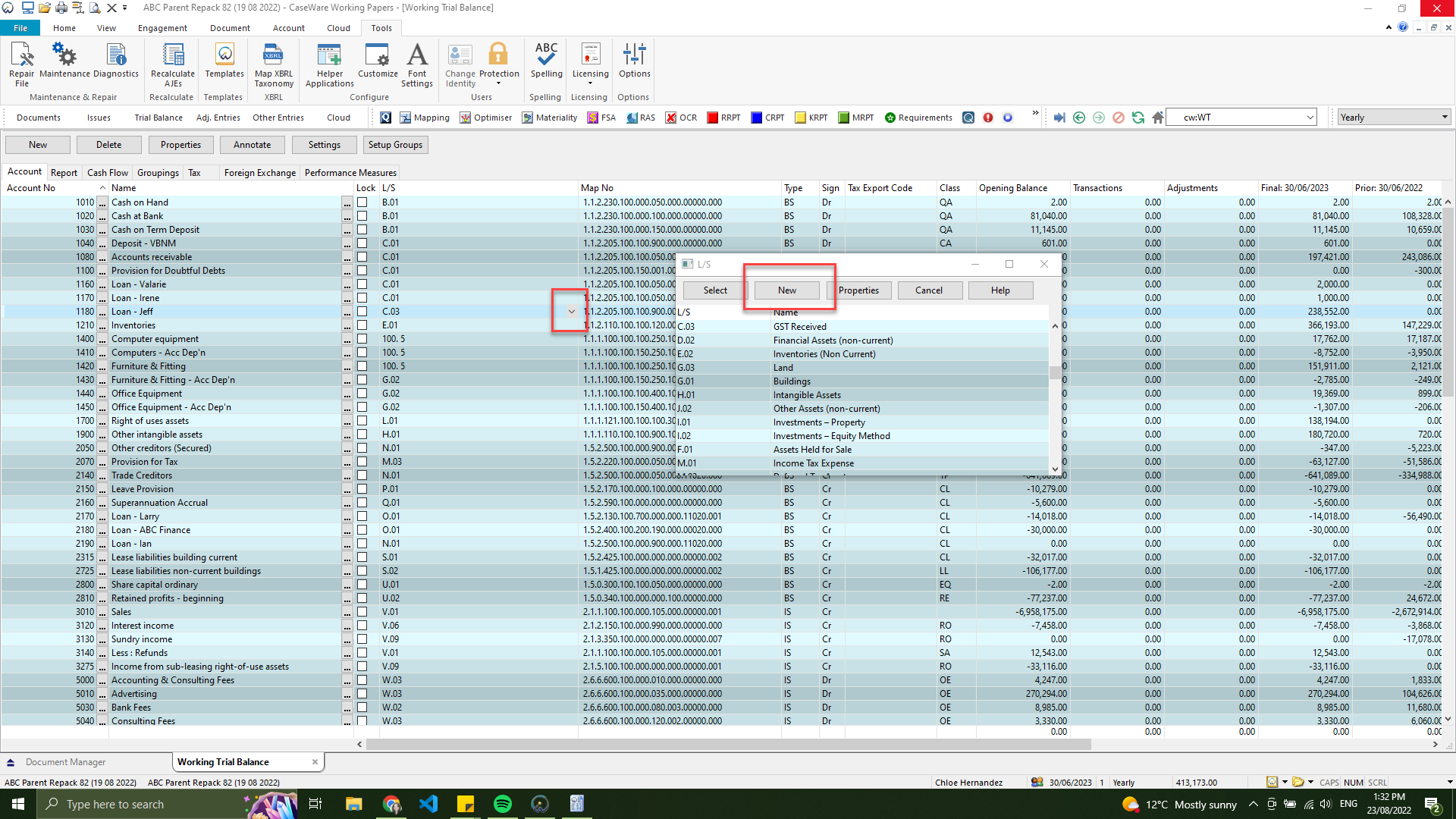Screen dimensions: 1456x819
Task: Open the Optimiser tool
Action: point(486,118)
